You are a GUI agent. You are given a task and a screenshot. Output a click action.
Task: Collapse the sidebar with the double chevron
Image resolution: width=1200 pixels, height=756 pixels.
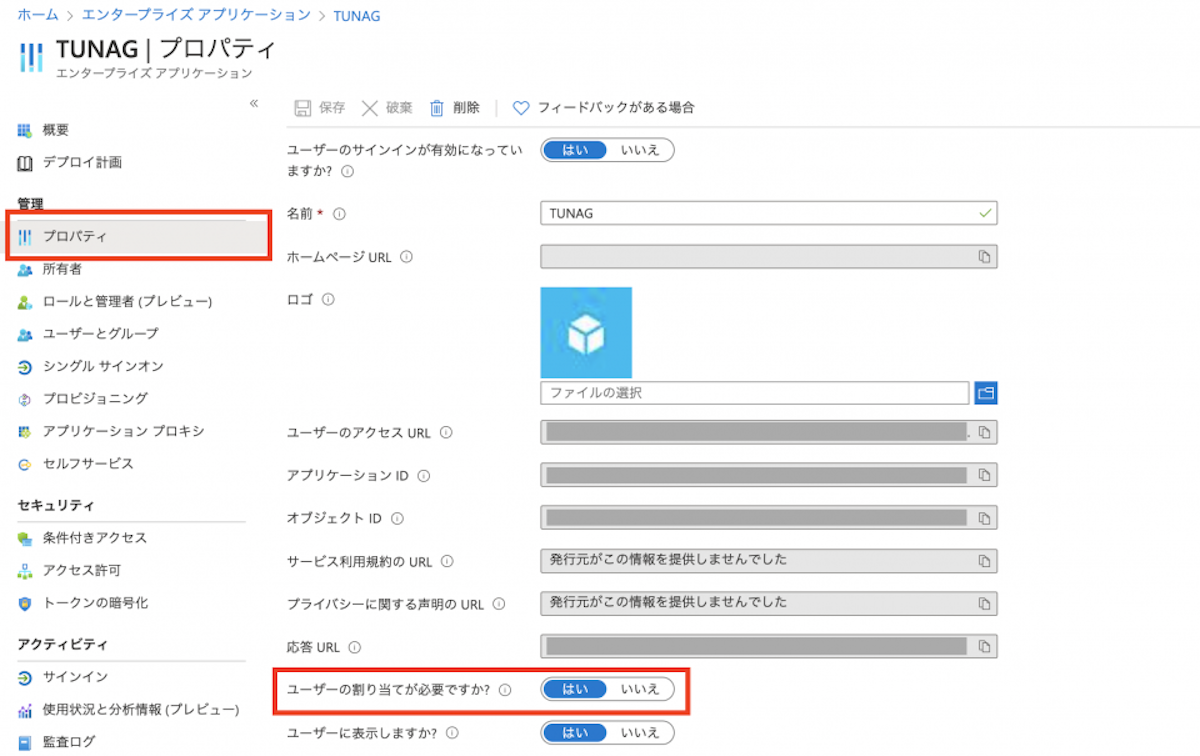254,103
